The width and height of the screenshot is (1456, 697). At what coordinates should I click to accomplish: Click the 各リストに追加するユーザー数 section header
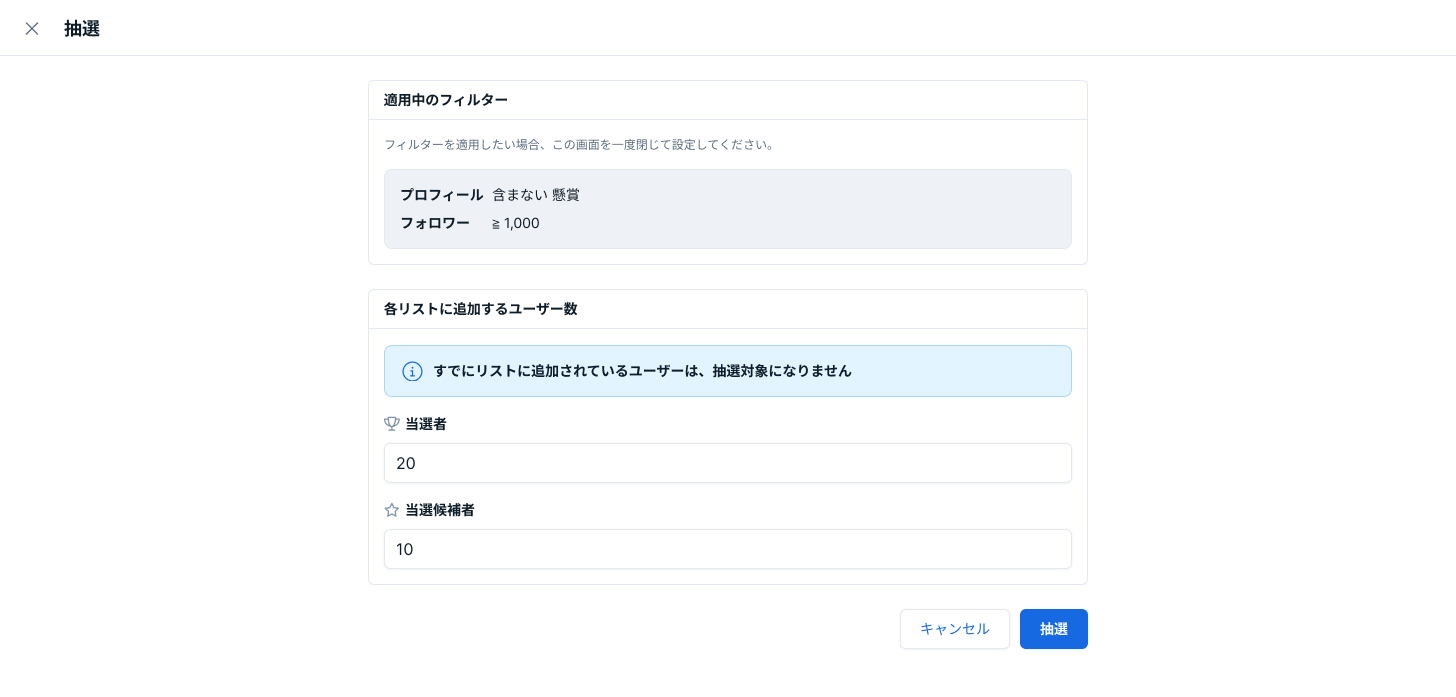point(481,309)
